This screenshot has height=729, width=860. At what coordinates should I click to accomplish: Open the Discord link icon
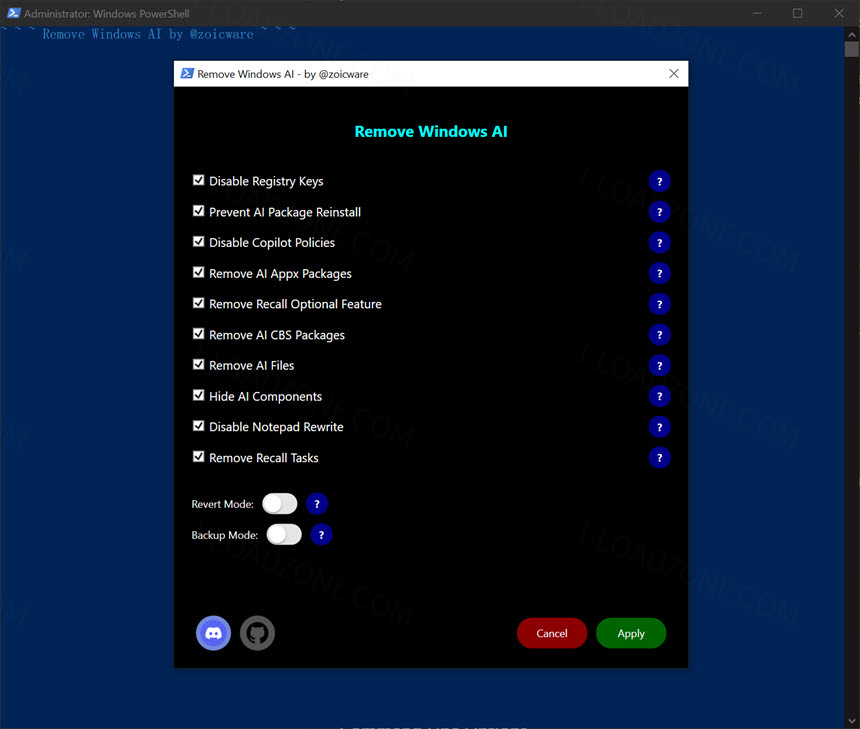(x=213, y=633)
